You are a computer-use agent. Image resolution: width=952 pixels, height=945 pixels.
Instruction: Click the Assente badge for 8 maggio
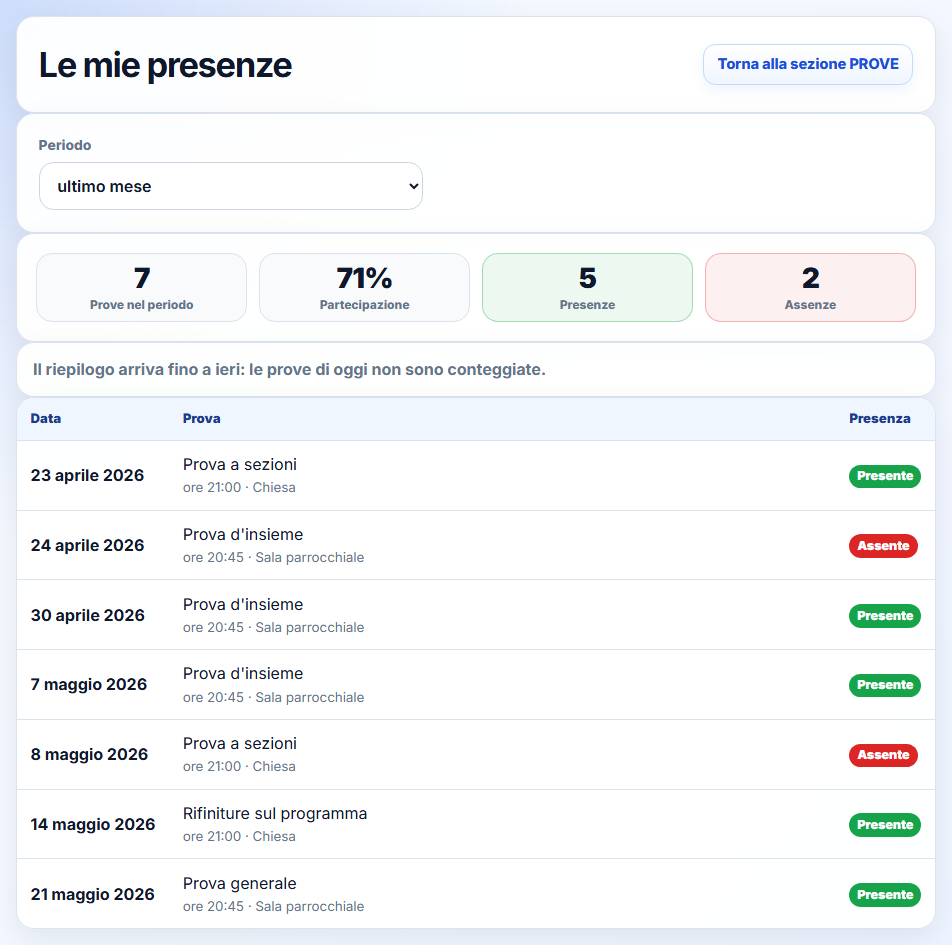(883, 755)
